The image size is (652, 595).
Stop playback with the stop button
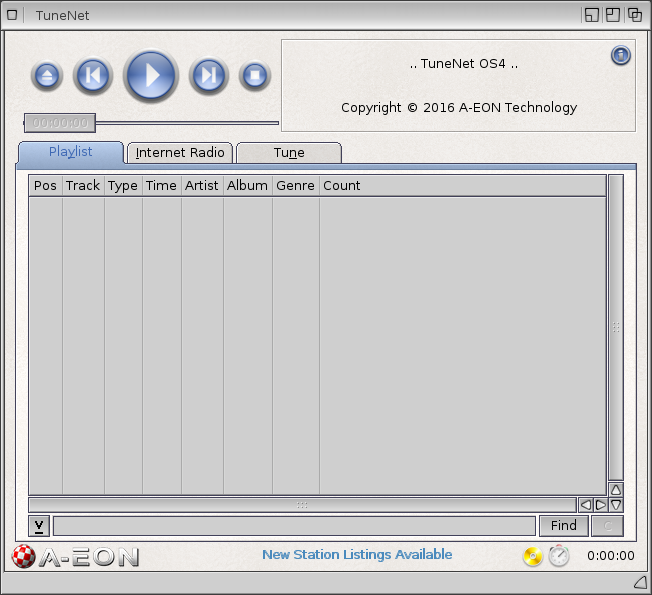point(254,76)
